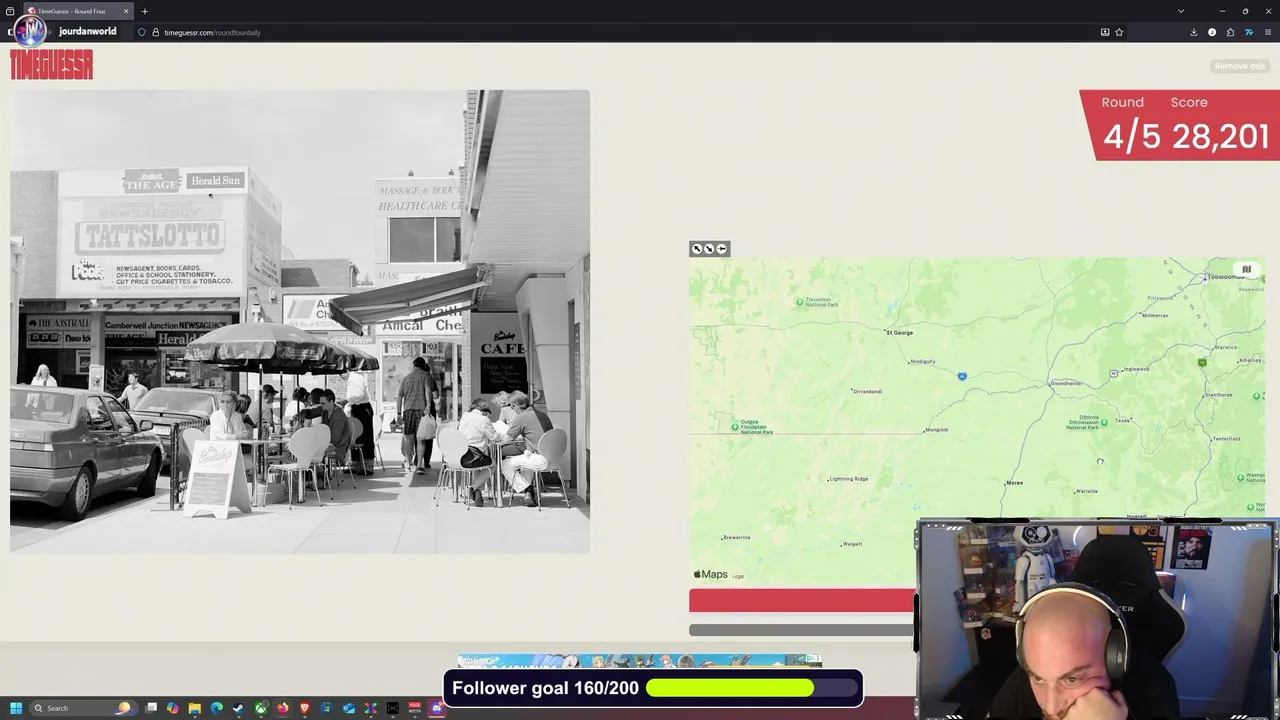Close the banner ad via its X
This screenshot has height=720, width=1280.
coord(817,660)
